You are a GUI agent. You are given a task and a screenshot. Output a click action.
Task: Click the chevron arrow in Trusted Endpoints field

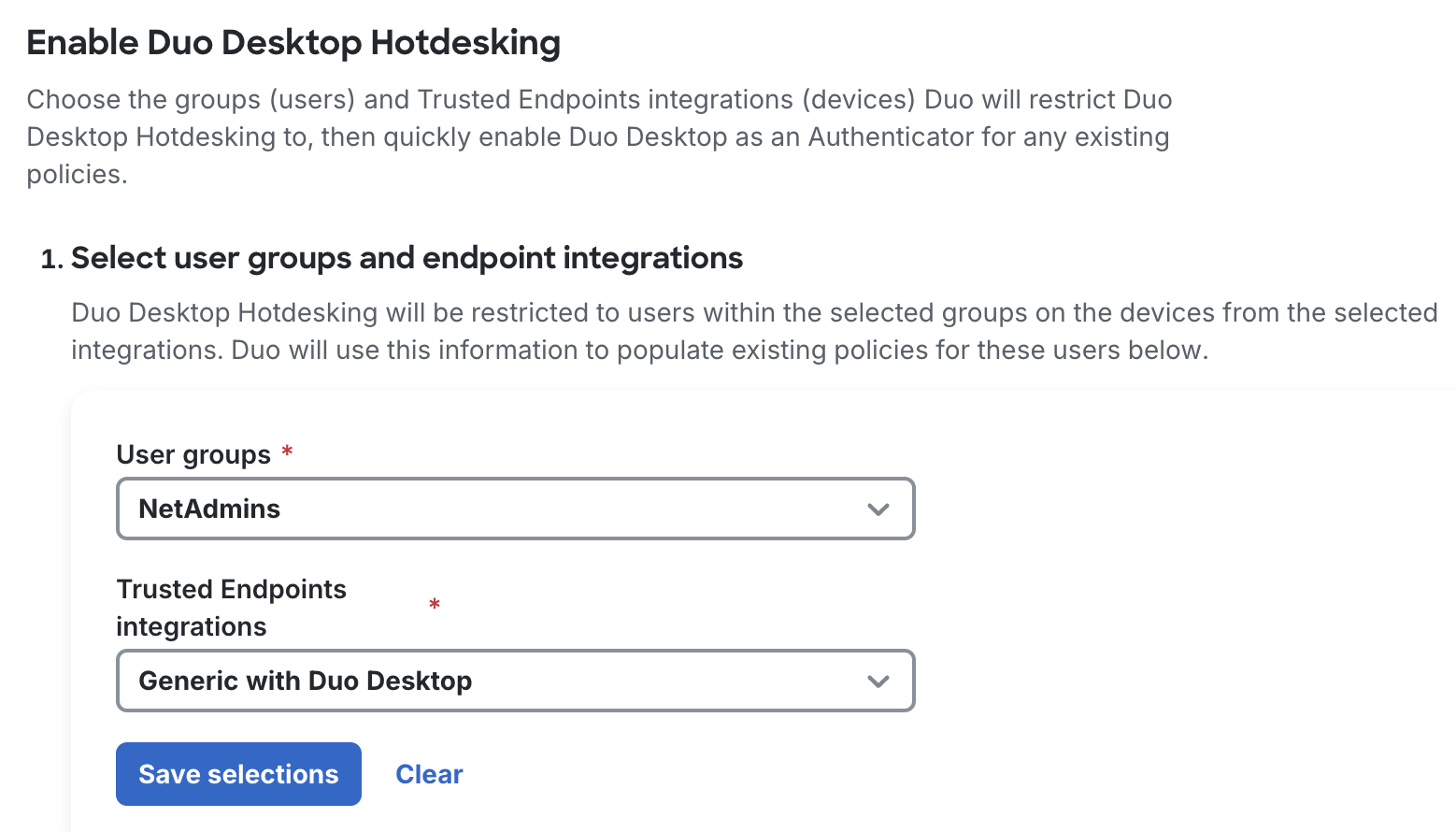tap(878, 681)
